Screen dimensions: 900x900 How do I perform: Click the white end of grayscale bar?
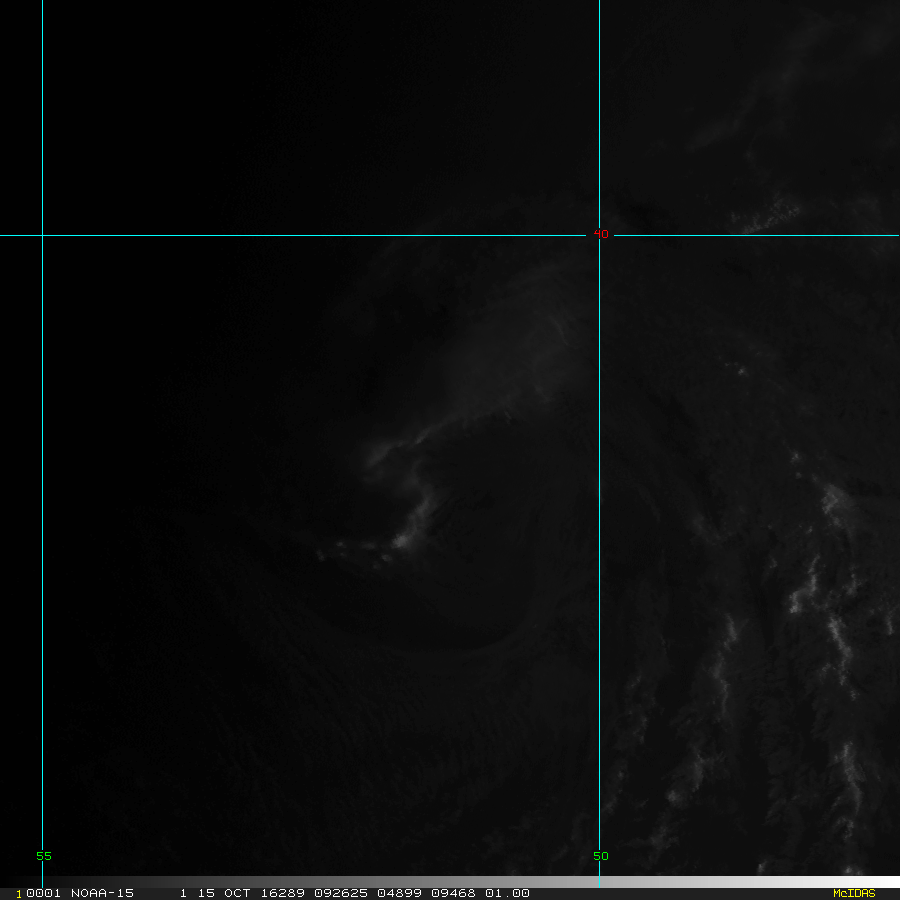pyautogui.click(x=890, y=882)
